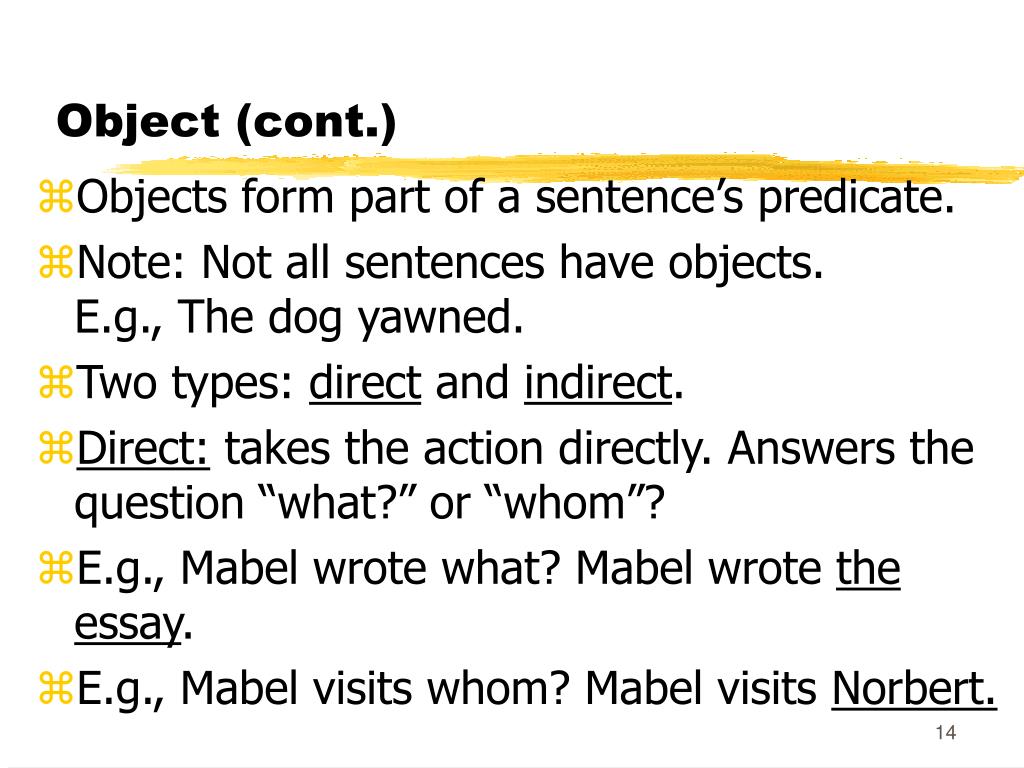Click the bullet before 'E.g., Mabel wrote what?'
This screenshot has width=1024, height=768.
click(56, 568)
